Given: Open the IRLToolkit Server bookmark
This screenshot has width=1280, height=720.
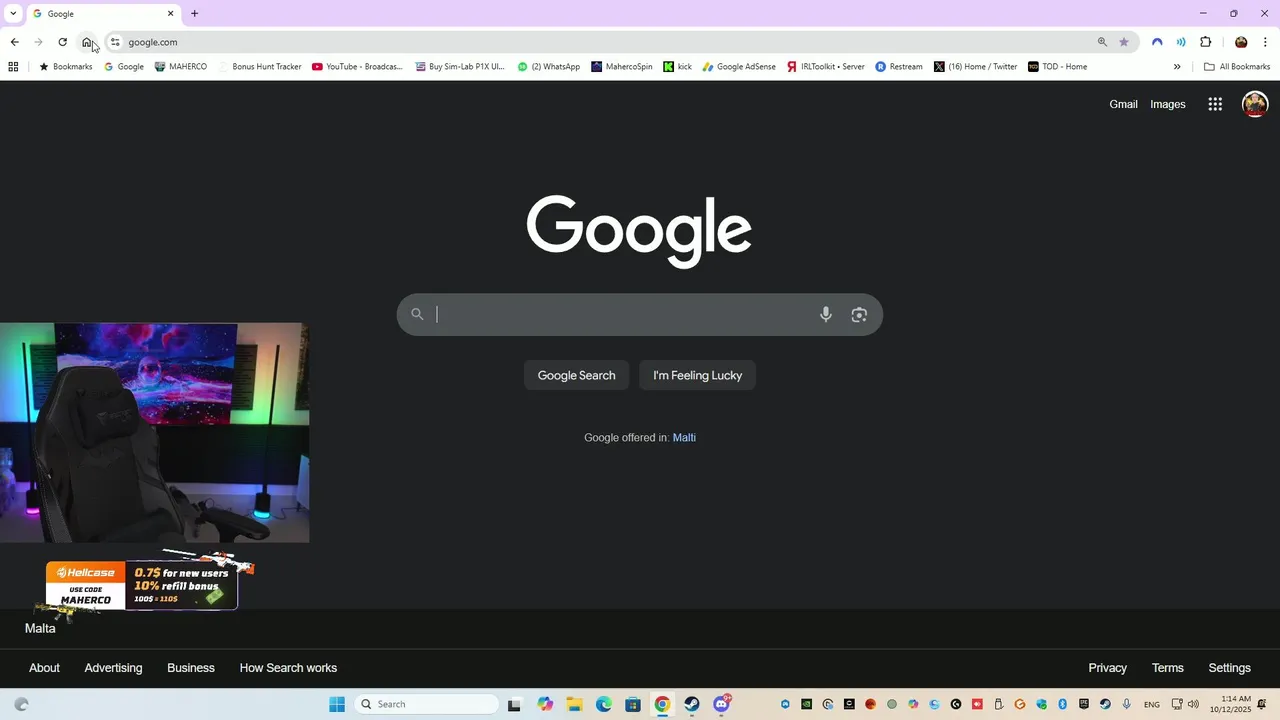Looking at the screenshot, I should click(826, 67).
